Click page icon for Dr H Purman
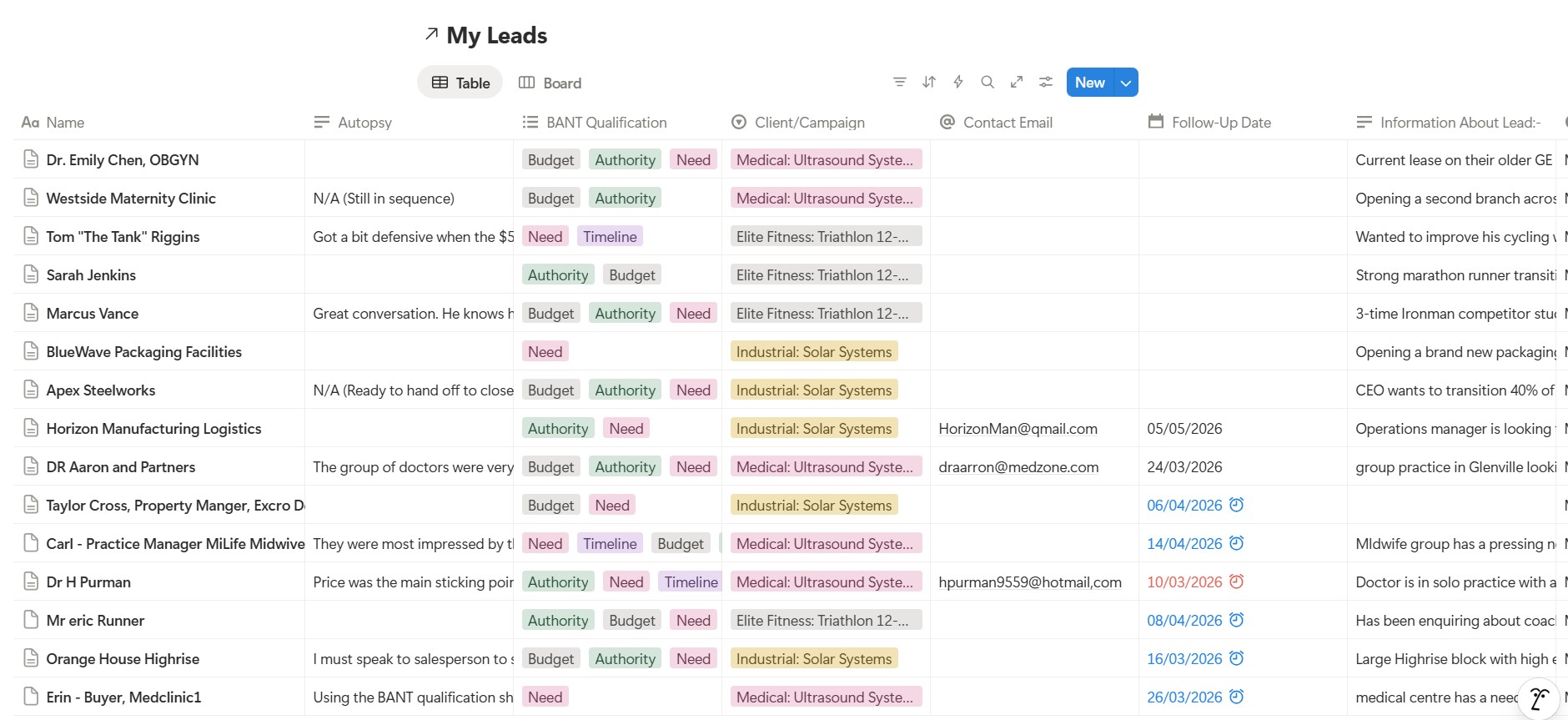1568x720 pixels. 31,582
